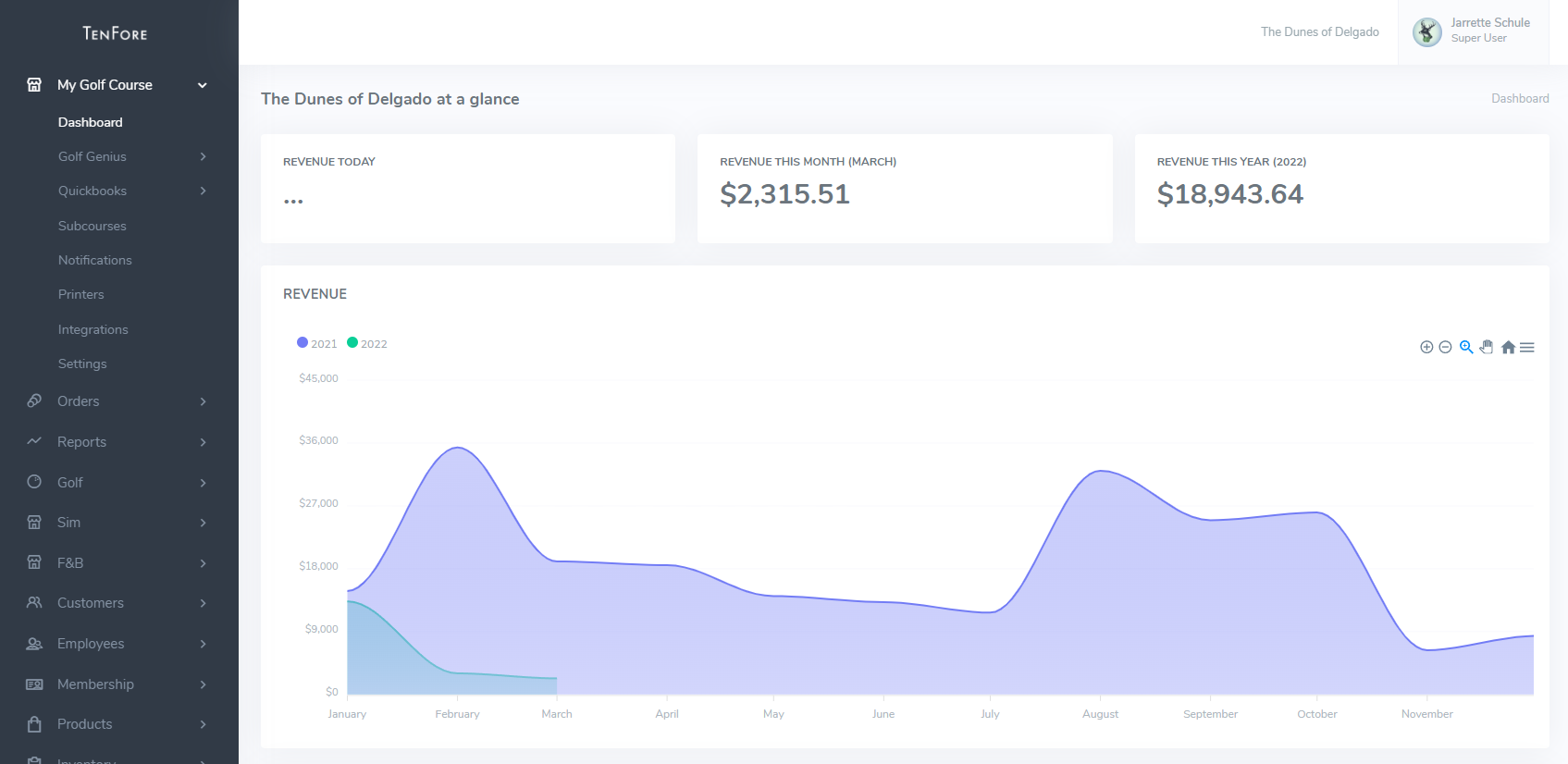Select the magnifier selection zoom tool
1568x764 pixels.
point(1466,348)
